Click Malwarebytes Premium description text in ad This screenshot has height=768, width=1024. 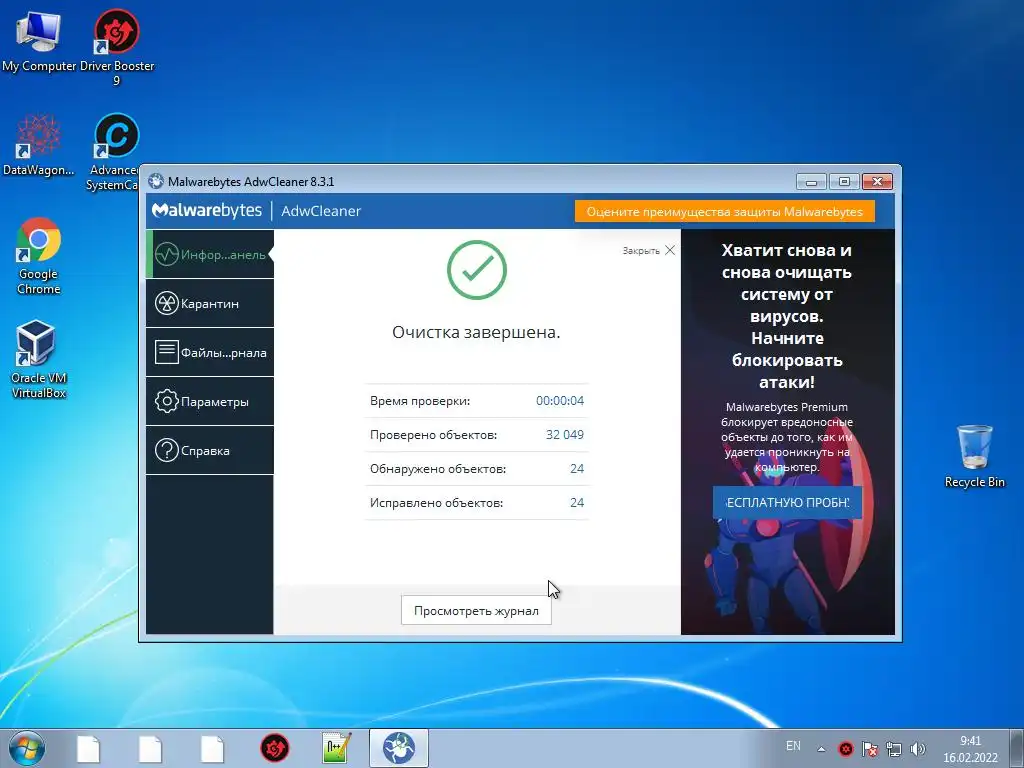click(x=787, y=437)
